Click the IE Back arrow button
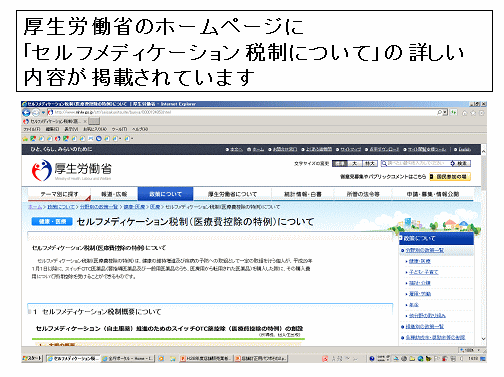This screenshot has width=504, height=377. tap(26, 113)
